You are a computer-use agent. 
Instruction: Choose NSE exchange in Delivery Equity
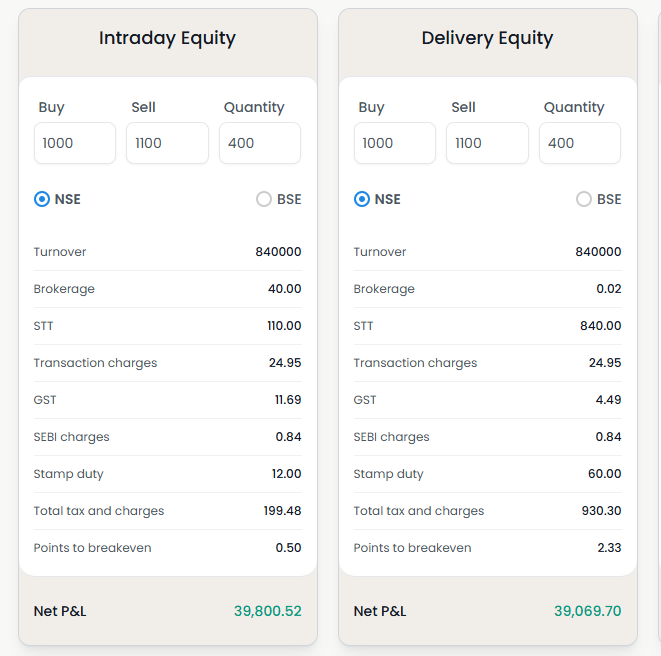pos(362,199)
